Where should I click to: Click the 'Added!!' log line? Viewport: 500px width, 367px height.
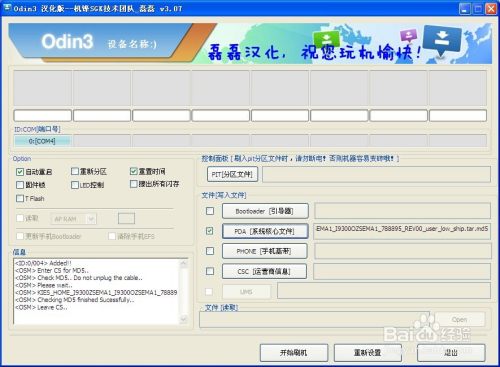click(x=43, y=263)
